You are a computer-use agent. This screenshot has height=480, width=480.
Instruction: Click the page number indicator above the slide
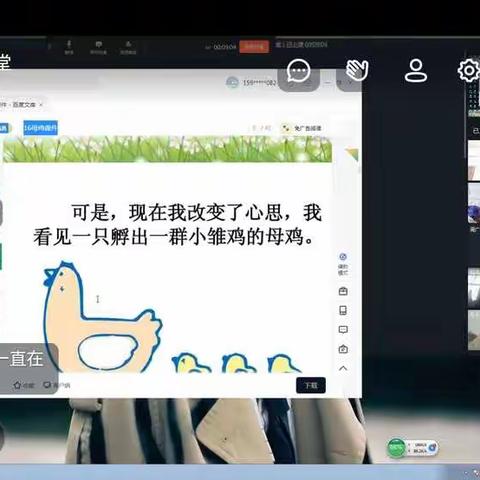coord(261,128)
